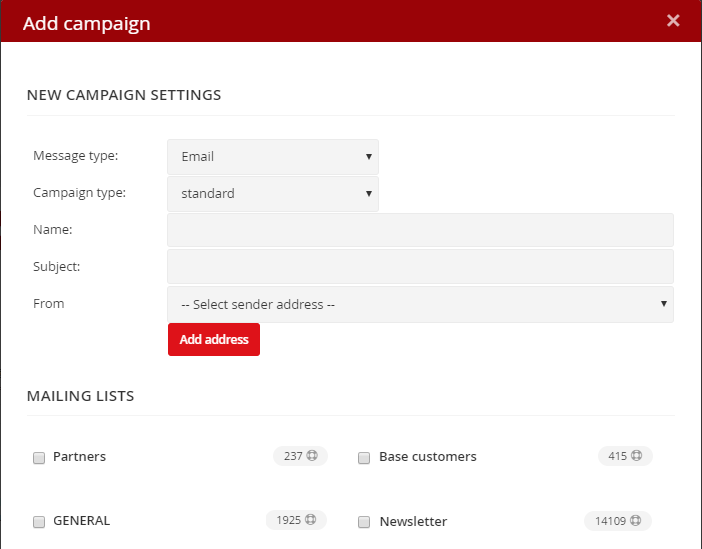702x549 pixels.
Task: Open the Message type dropdown
Action: pos(273,157)
